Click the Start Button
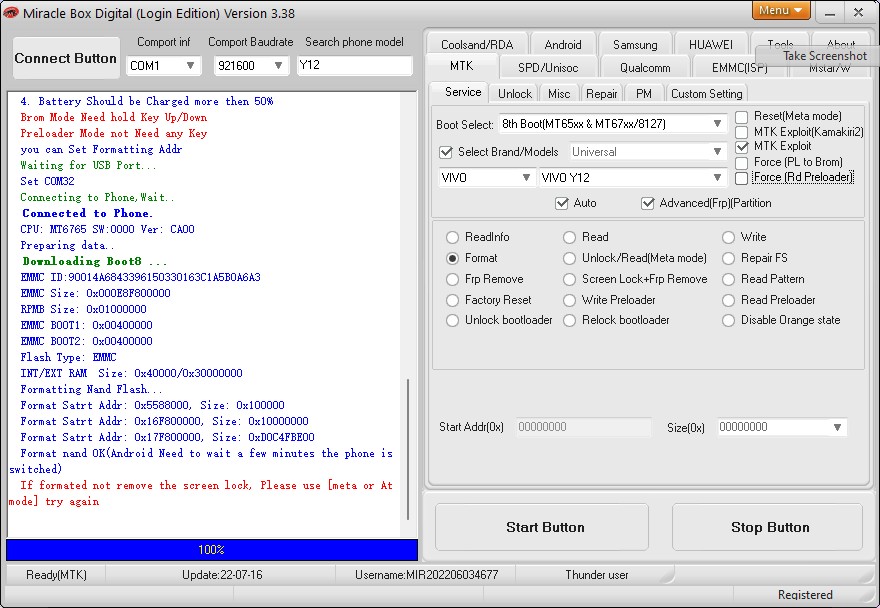 click(542, 527)
